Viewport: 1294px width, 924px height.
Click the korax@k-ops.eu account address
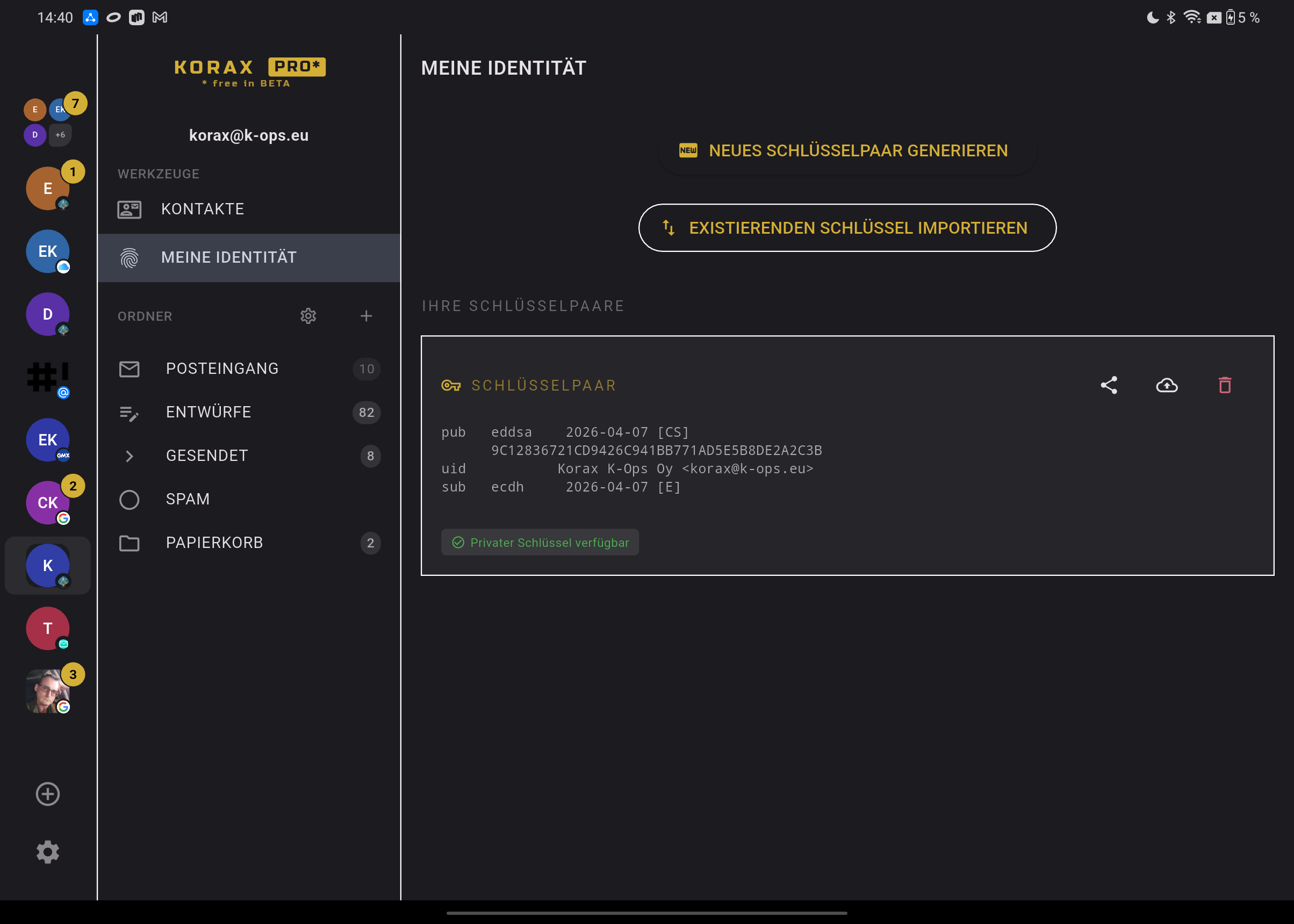pos(249,135)
